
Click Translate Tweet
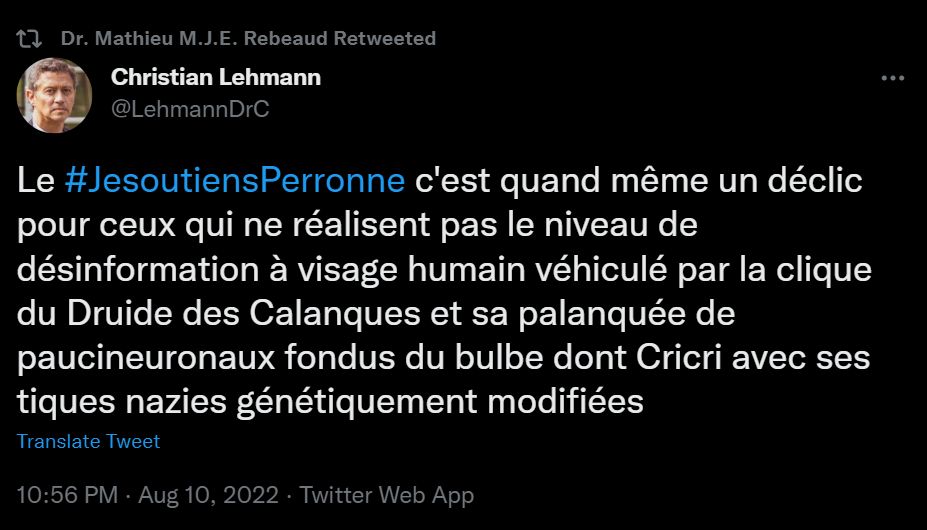pos(89,441)
